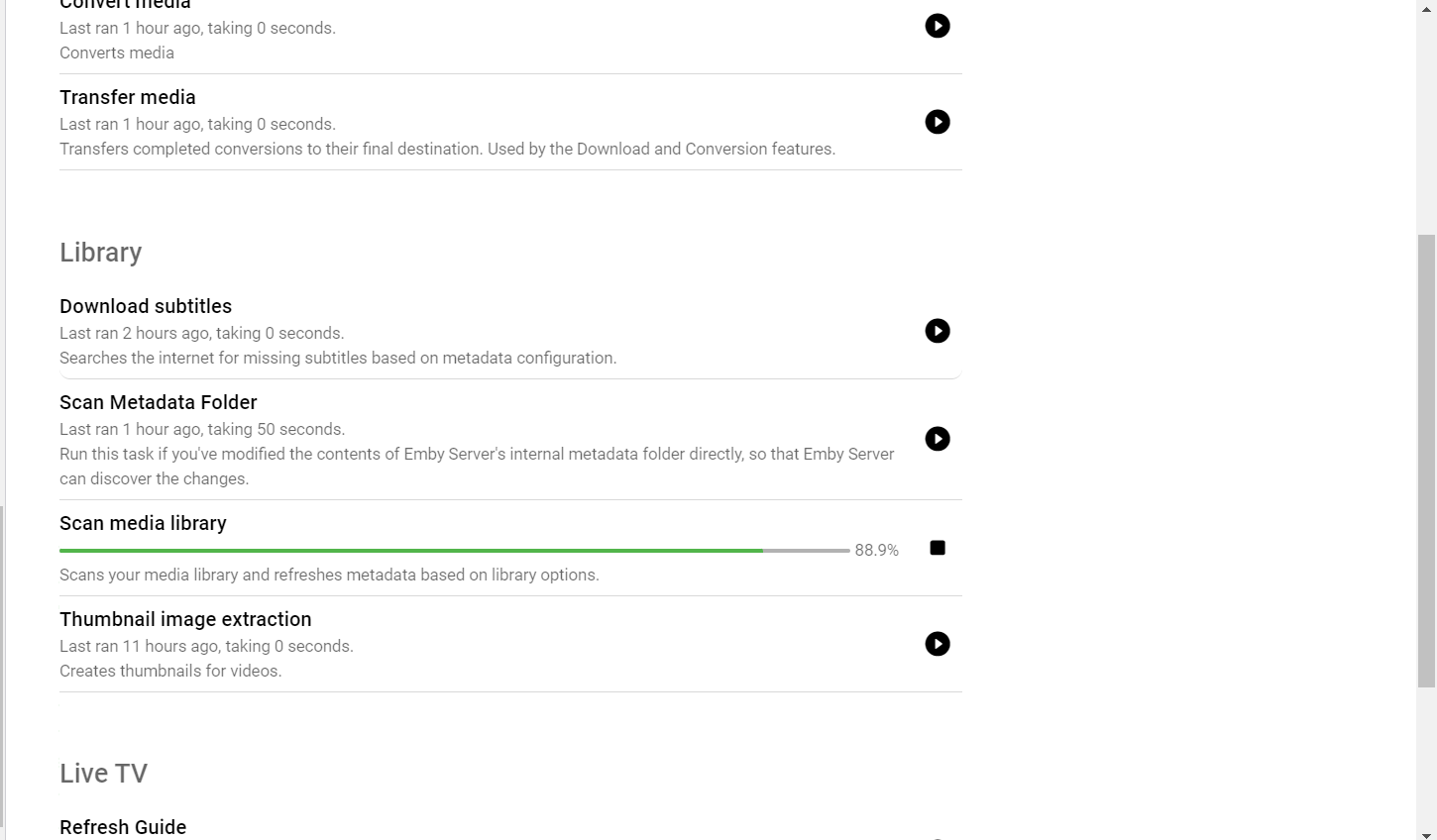Screen dimensions: 1437x840
Task: Open the Scan Metadata Folder task settings
Action: 158,402
